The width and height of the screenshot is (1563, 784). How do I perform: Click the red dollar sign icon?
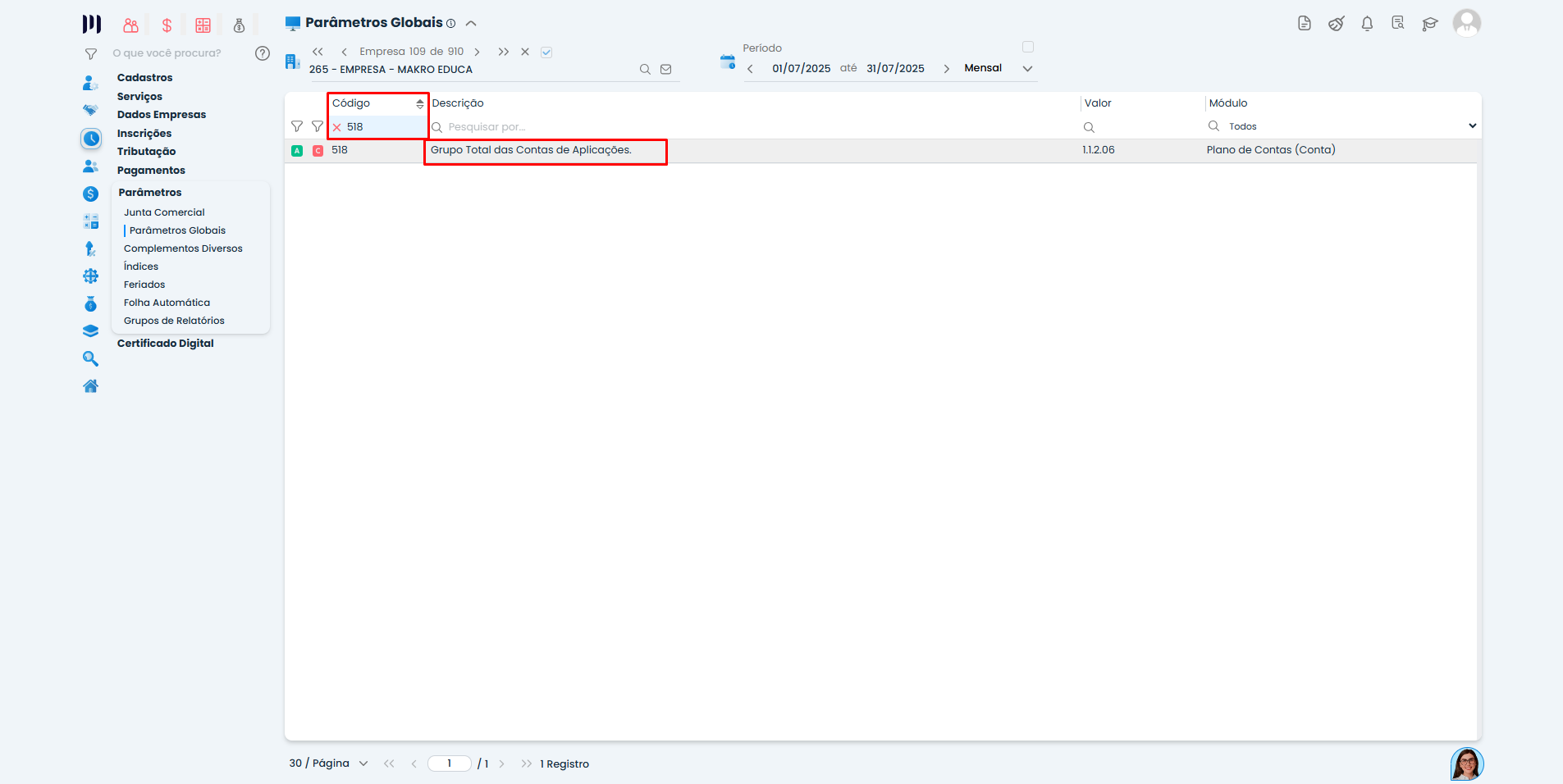[167, 25]
